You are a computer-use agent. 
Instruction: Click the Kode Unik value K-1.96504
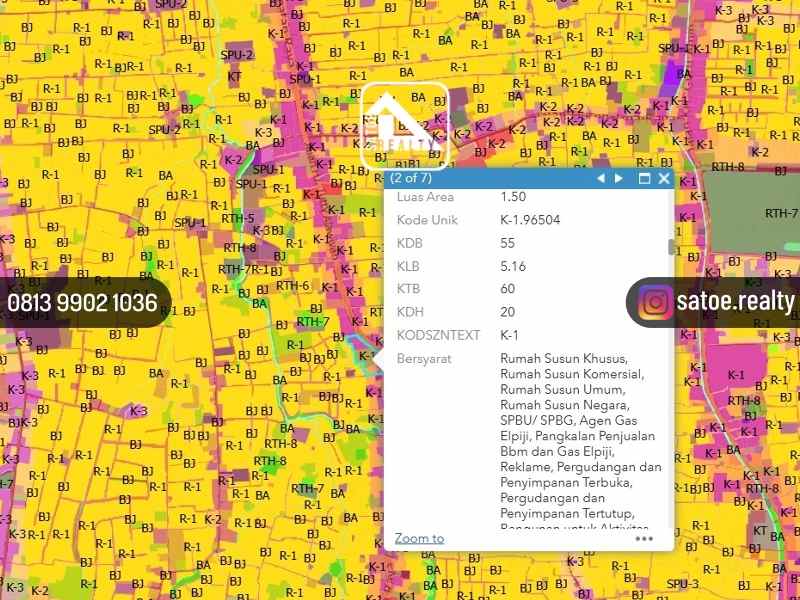(530, 220)
